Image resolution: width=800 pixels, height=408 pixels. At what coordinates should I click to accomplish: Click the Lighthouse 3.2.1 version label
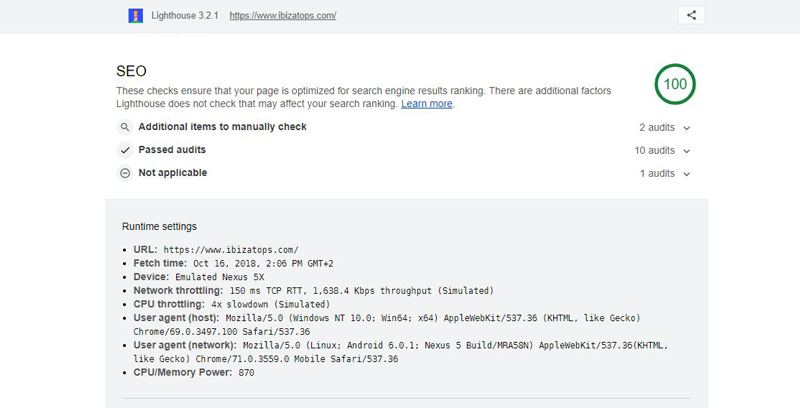189,16
